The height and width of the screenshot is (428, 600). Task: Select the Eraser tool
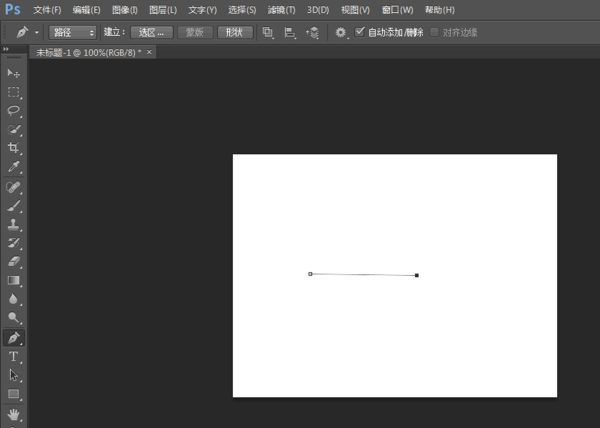13,262
